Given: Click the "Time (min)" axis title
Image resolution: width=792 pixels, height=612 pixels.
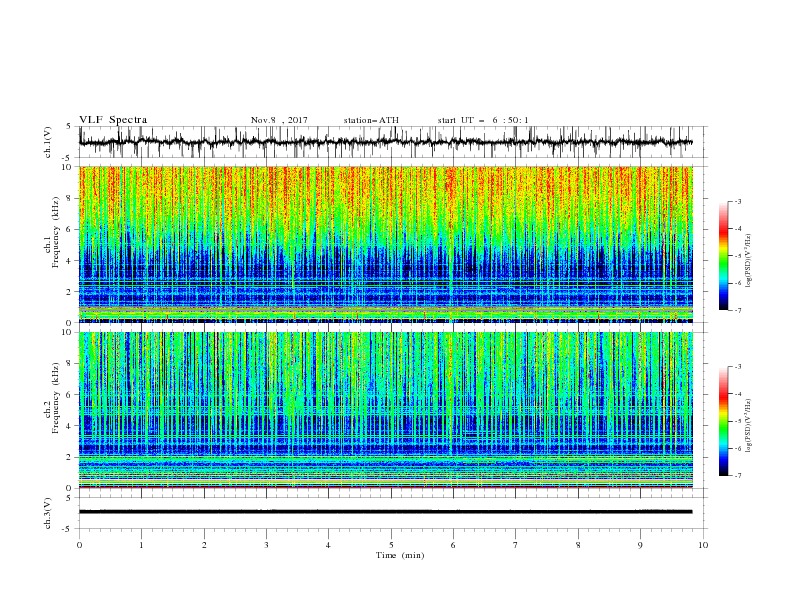Looking at the screenshot, I should (400, 555).
